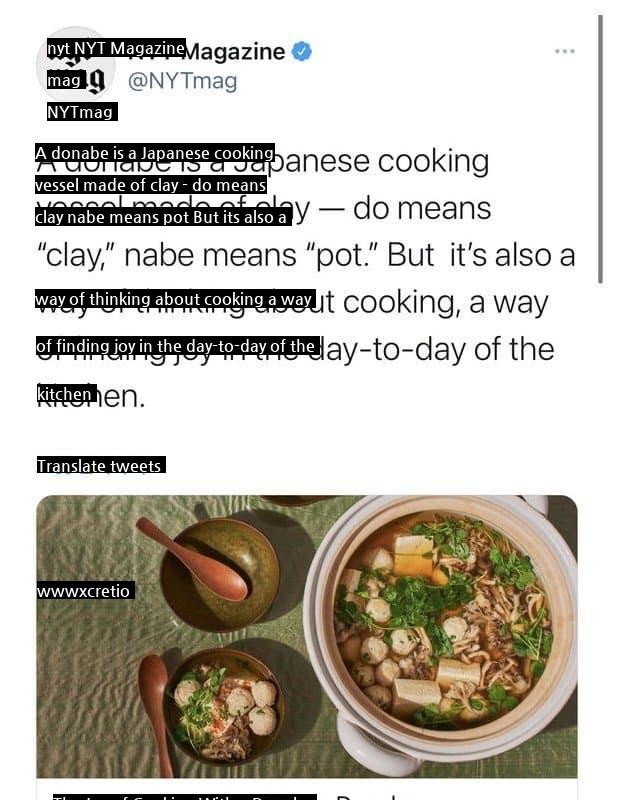
Task: Open the three-dot more options menu
Action: pyautogui.click(x=565, y=51)
